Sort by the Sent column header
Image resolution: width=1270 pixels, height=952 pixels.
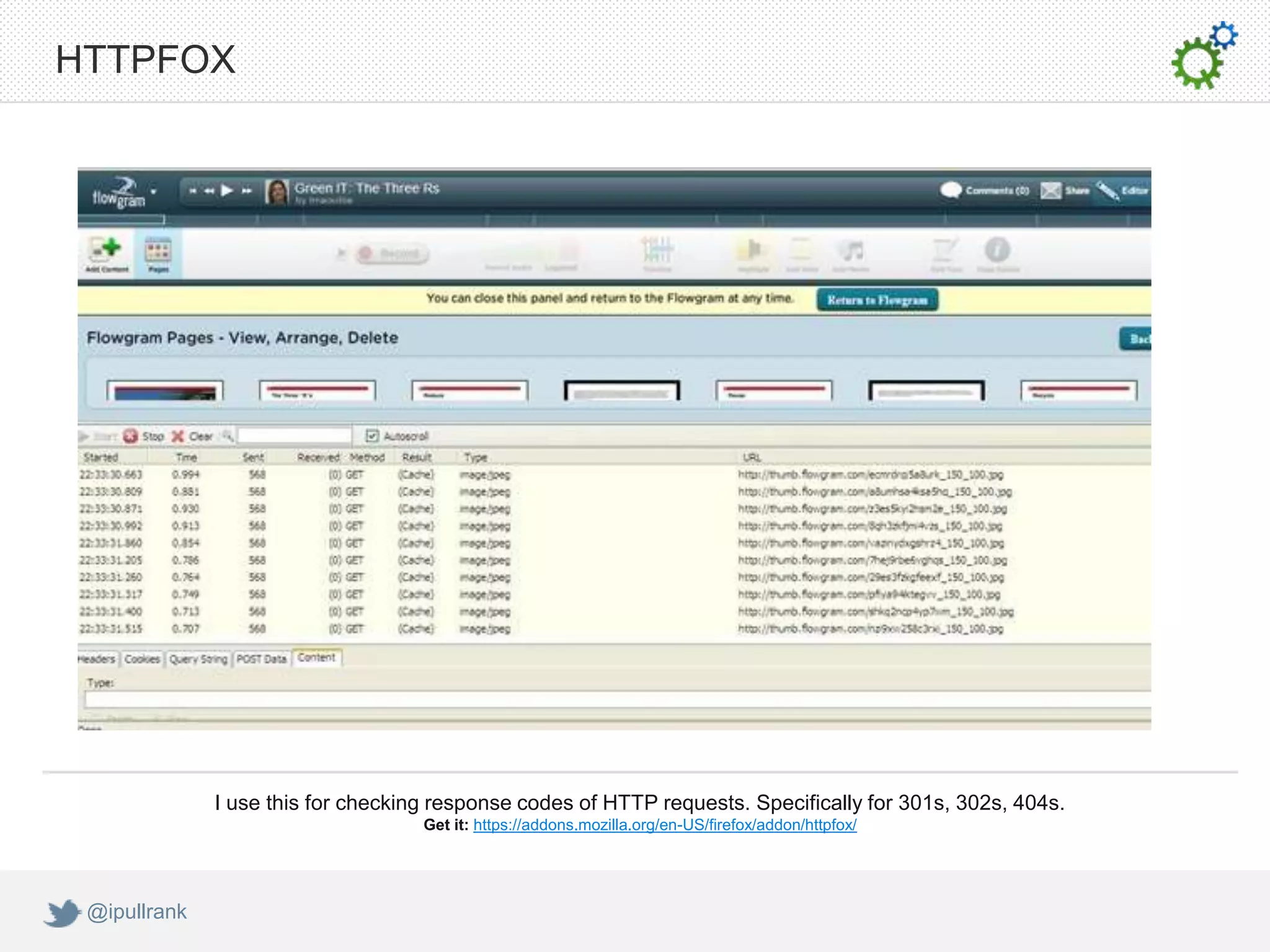tap(253, 457)
